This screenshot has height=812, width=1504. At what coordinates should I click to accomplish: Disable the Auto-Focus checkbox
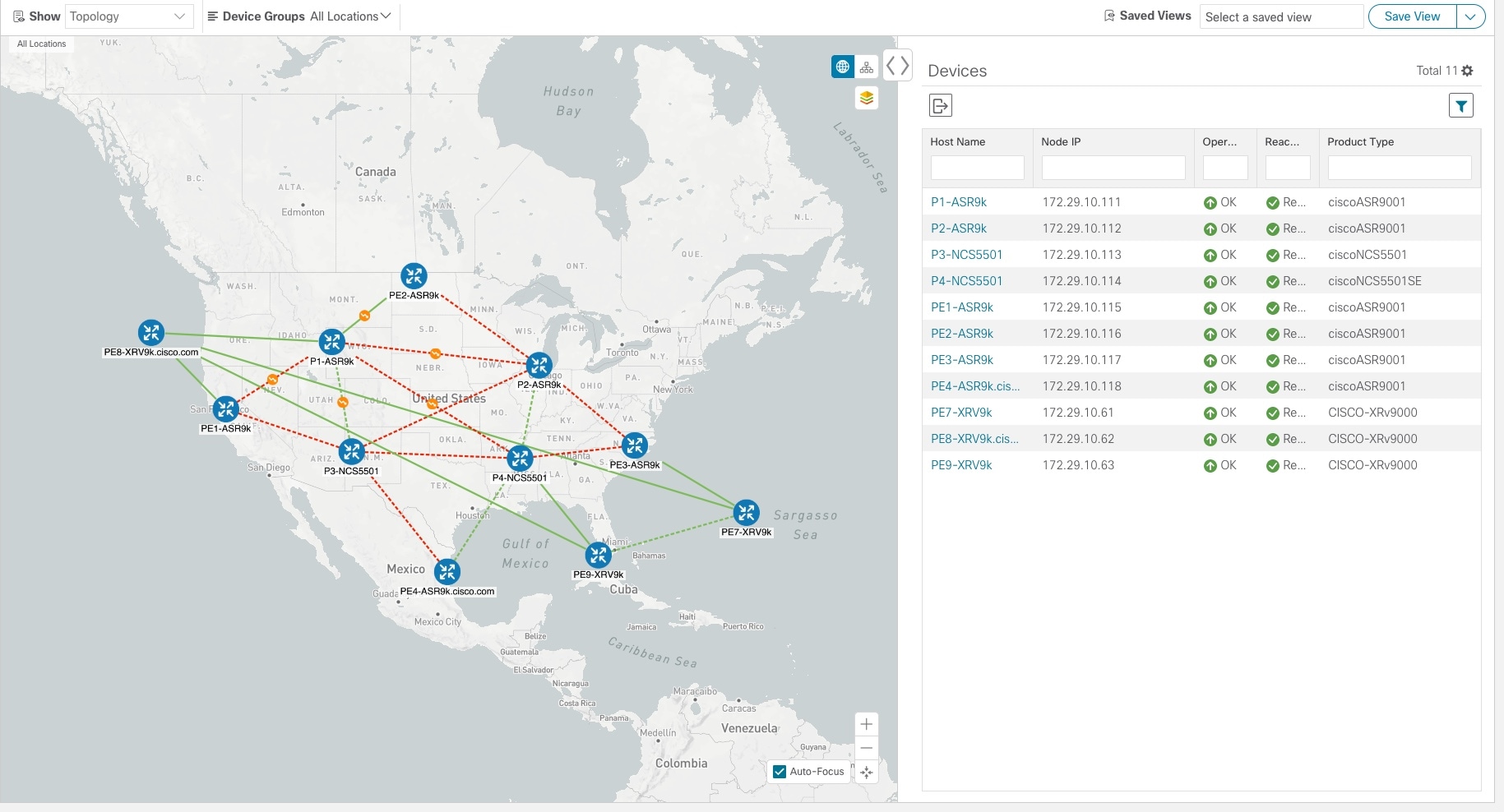click(x=779, y=772)
